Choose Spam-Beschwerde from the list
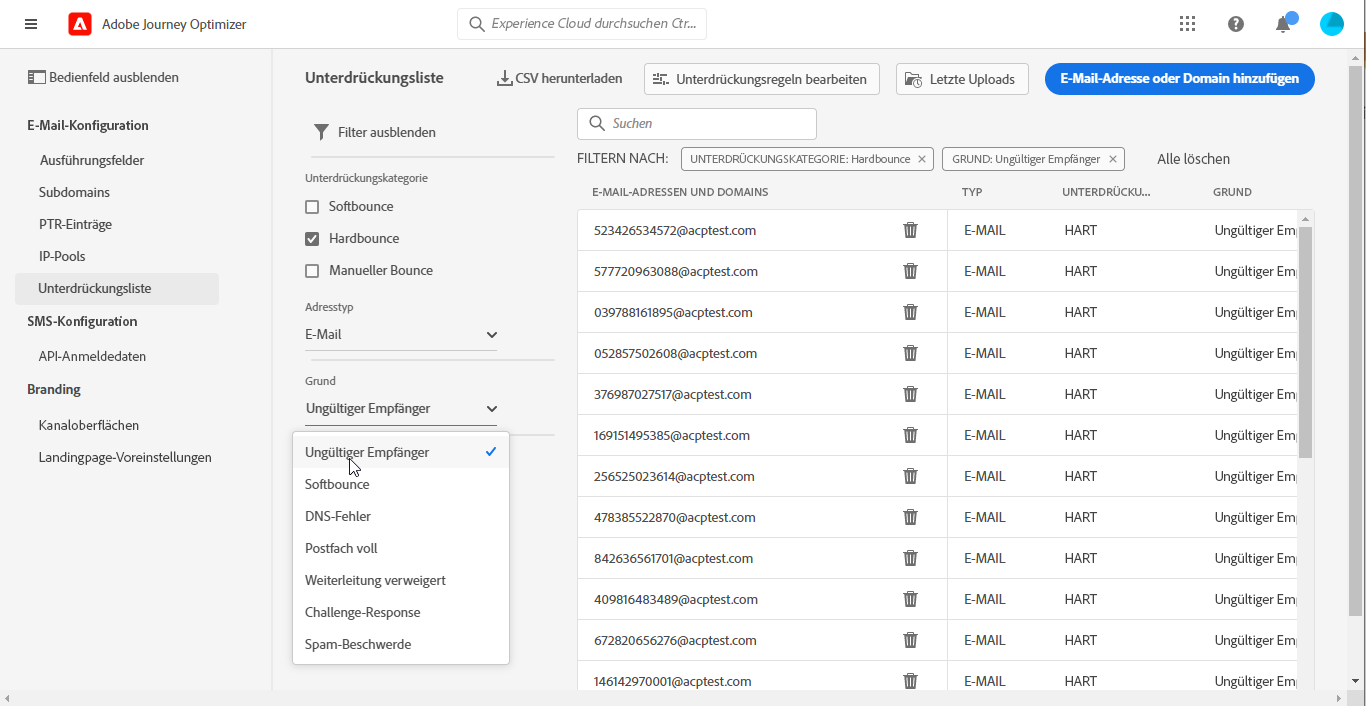 358,644
